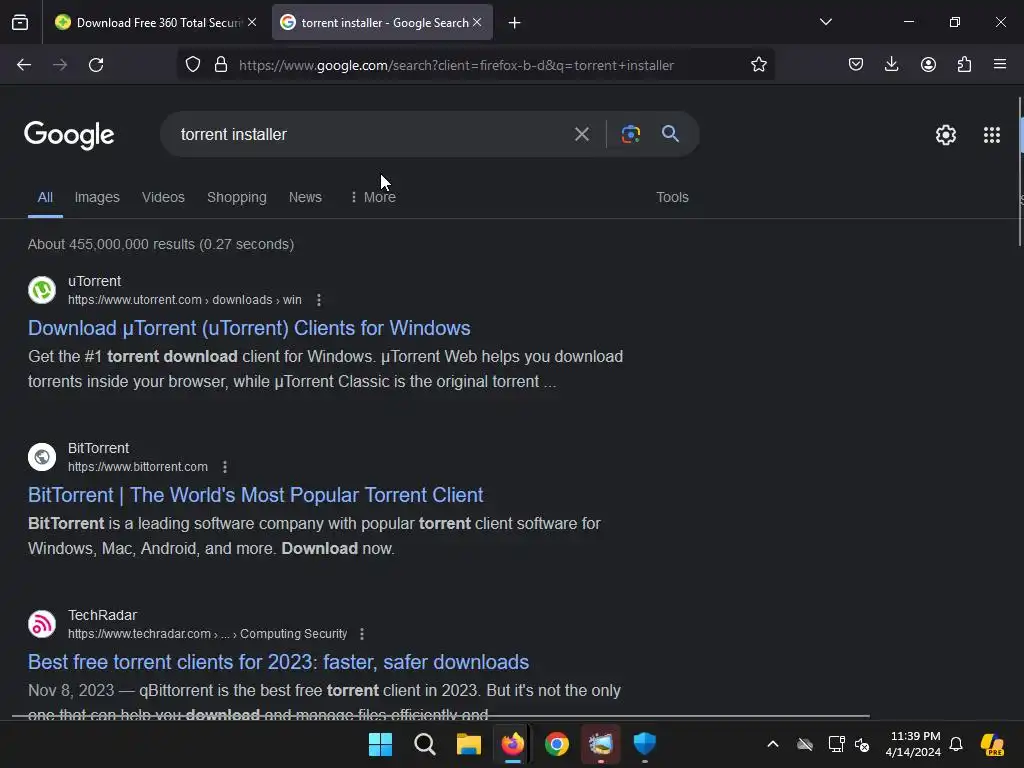Screen dimensions: 1024x768
Task: Click the utorrent.com downloads URL breadcrumb
Action: 185,300
